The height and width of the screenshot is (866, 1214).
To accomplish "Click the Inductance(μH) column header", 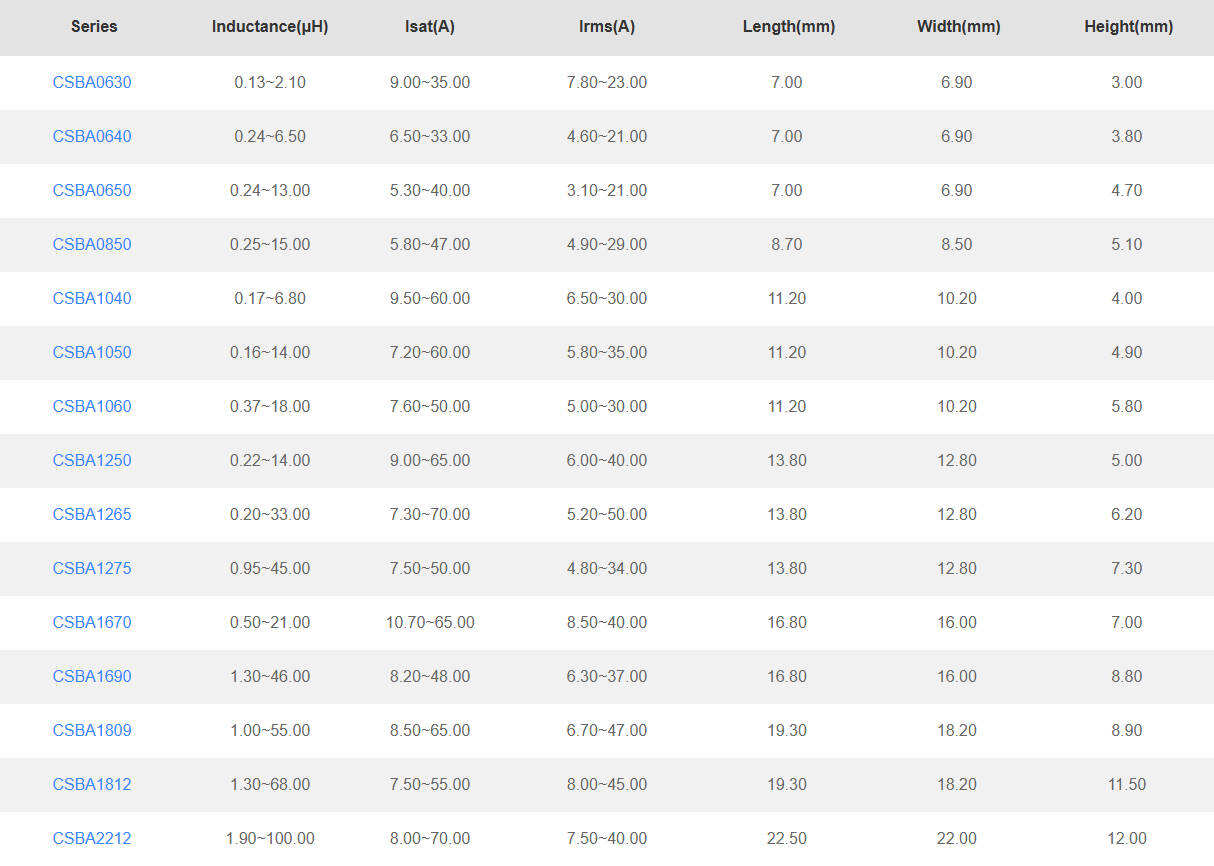I will (x=270, y=27).
